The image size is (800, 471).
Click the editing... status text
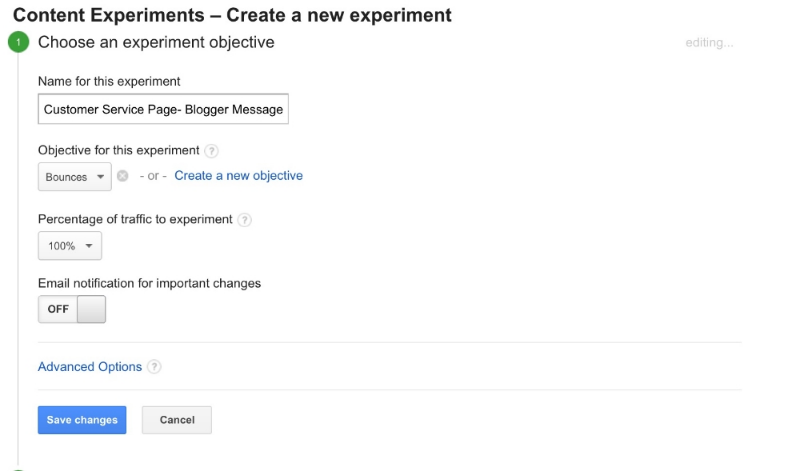click(x=709, y=43)
